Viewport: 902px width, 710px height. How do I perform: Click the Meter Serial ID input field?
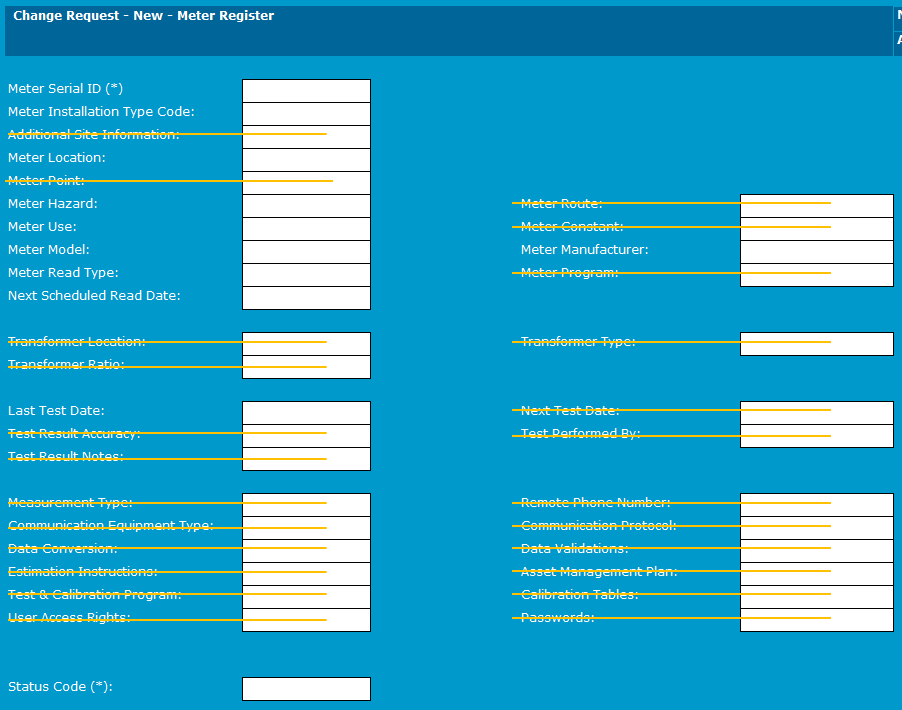tap(306, 91)
